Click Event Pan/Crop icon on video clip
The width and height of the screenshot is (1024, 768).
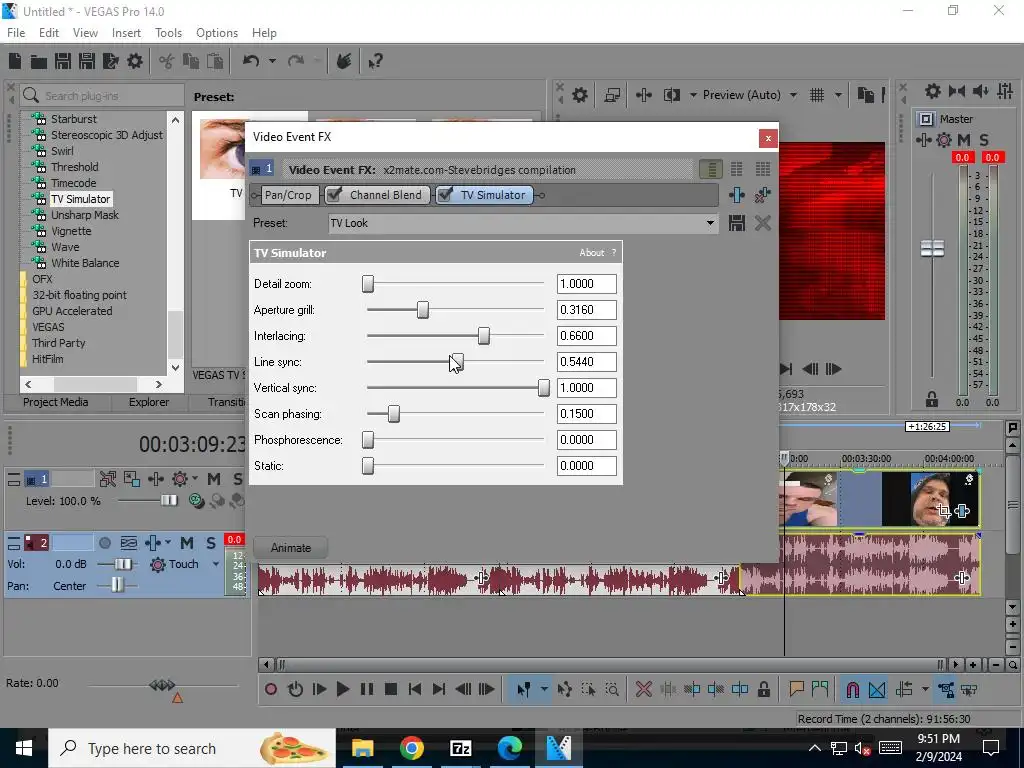click(x=943, y=511)
